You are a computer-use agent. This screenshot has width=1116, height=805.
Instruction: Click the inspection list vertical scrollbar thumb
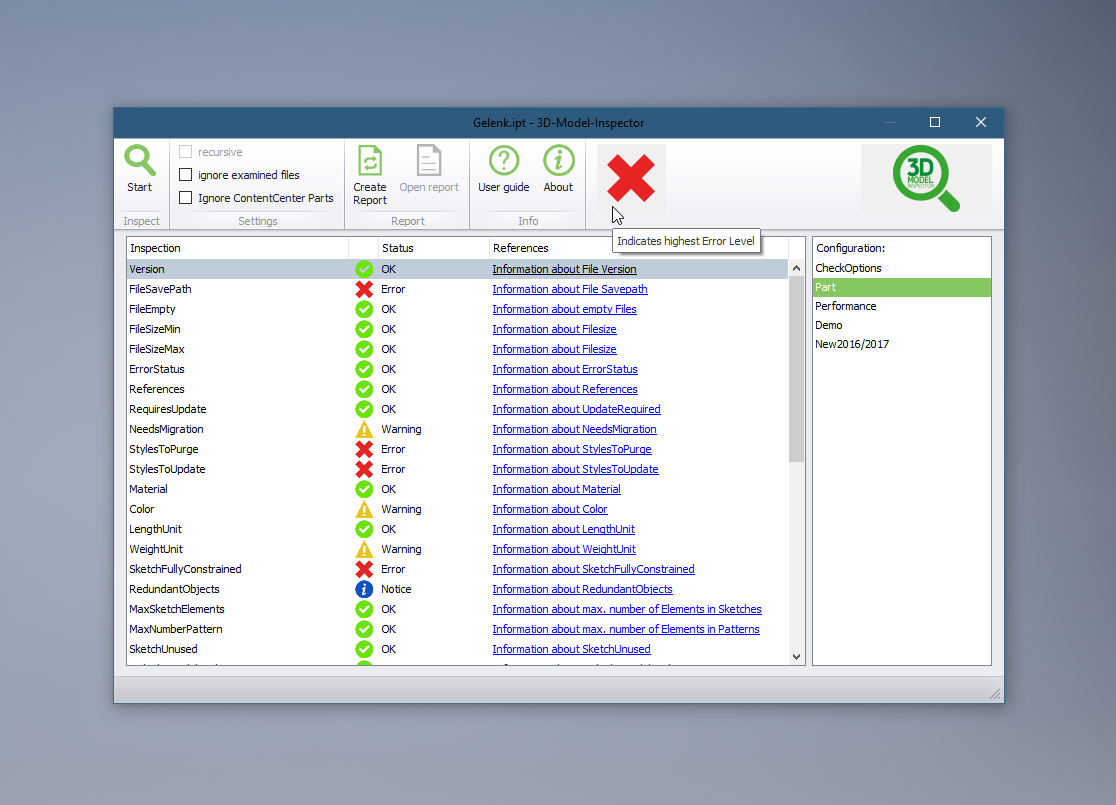[796, 369]
